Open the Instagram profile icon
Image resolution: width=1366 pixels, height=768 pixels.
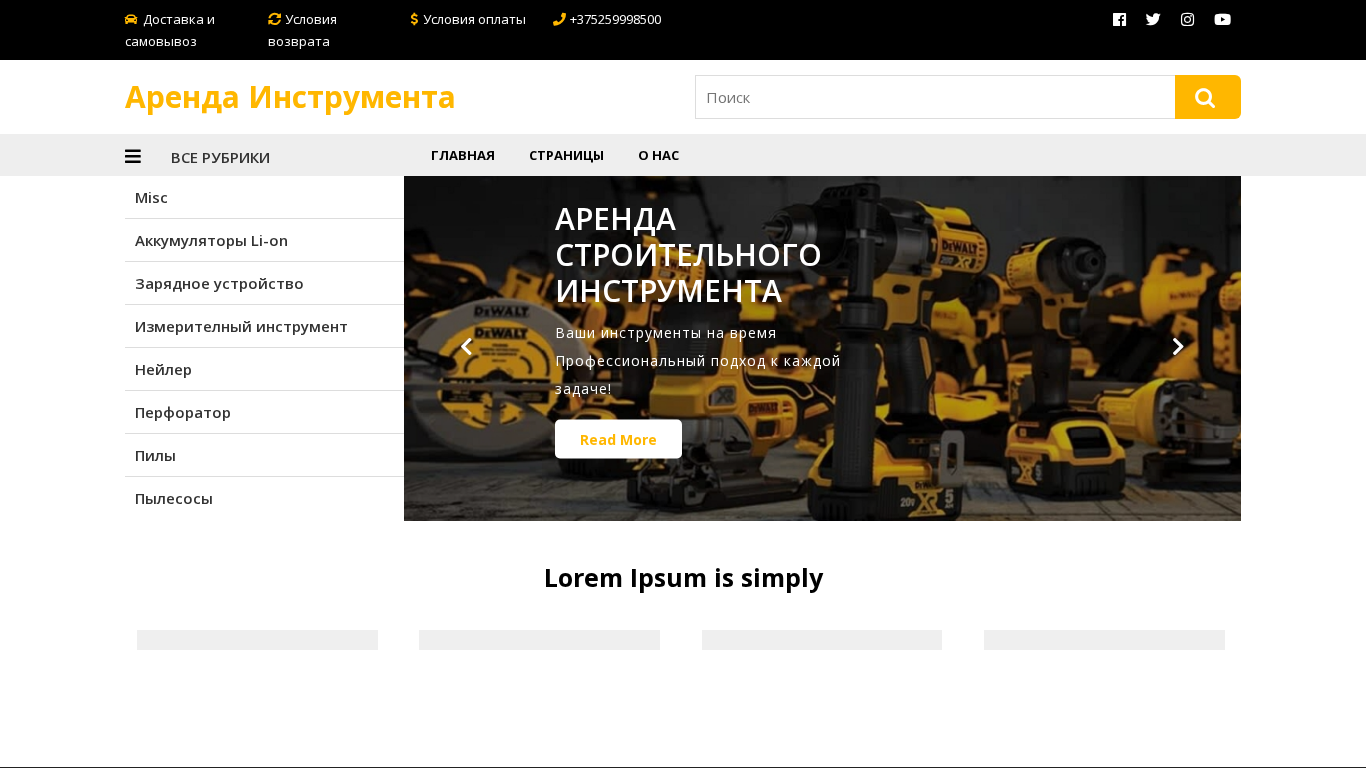(1187, 19)
